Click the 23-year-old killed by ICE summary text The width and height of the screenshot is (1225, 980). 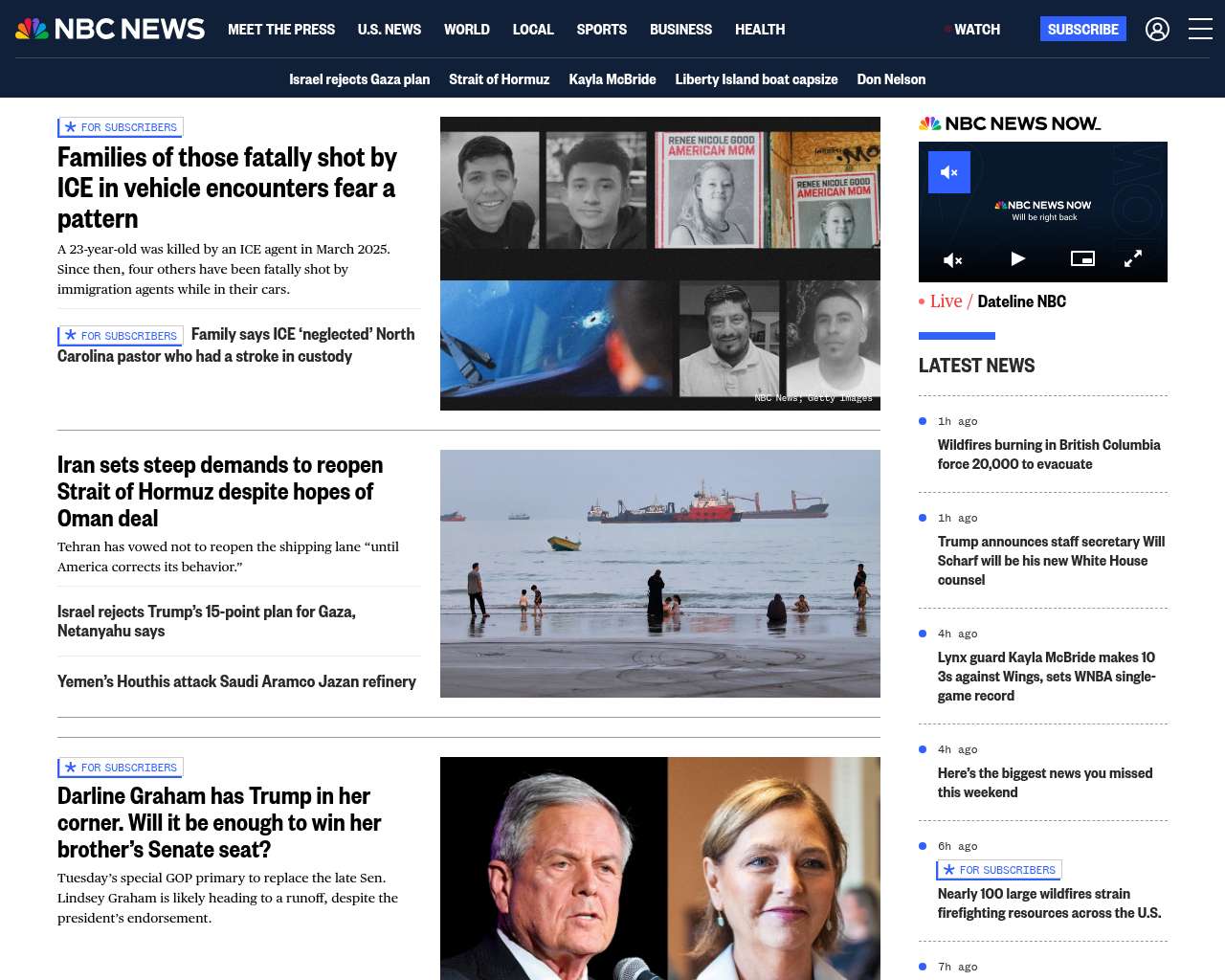click(224, 269)
